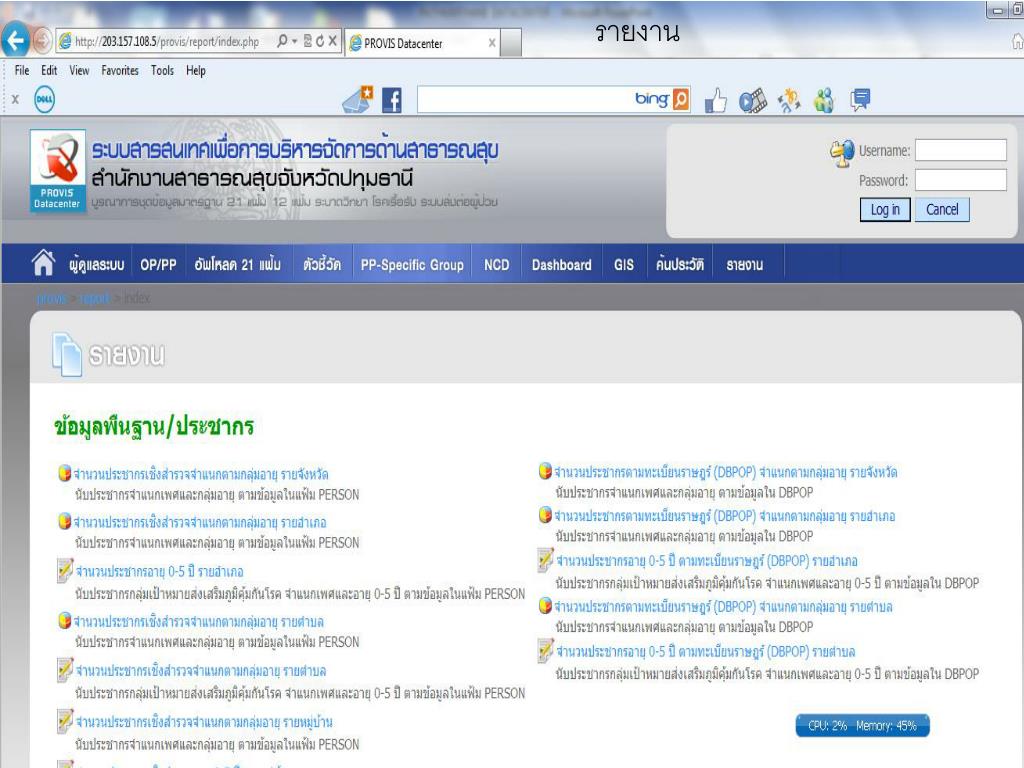The height and width of the screenshot is (768, 1024).
Task: Click the Username input field
Action: tap(960, 150)
